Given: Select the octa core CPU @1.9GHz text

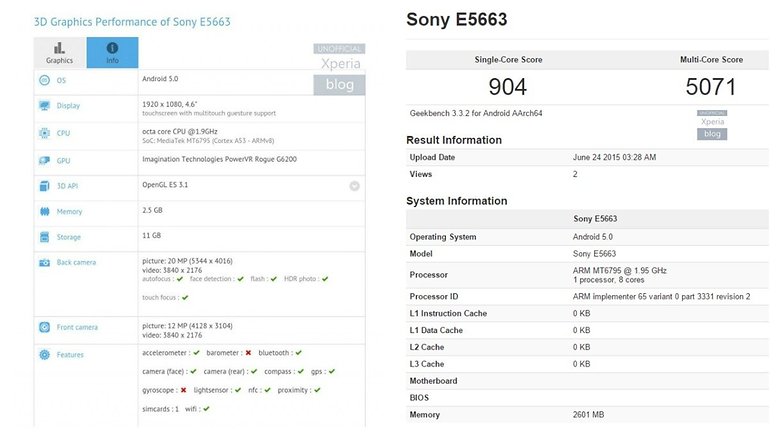Looking at the screenshot, I should [x=180, y=132].
